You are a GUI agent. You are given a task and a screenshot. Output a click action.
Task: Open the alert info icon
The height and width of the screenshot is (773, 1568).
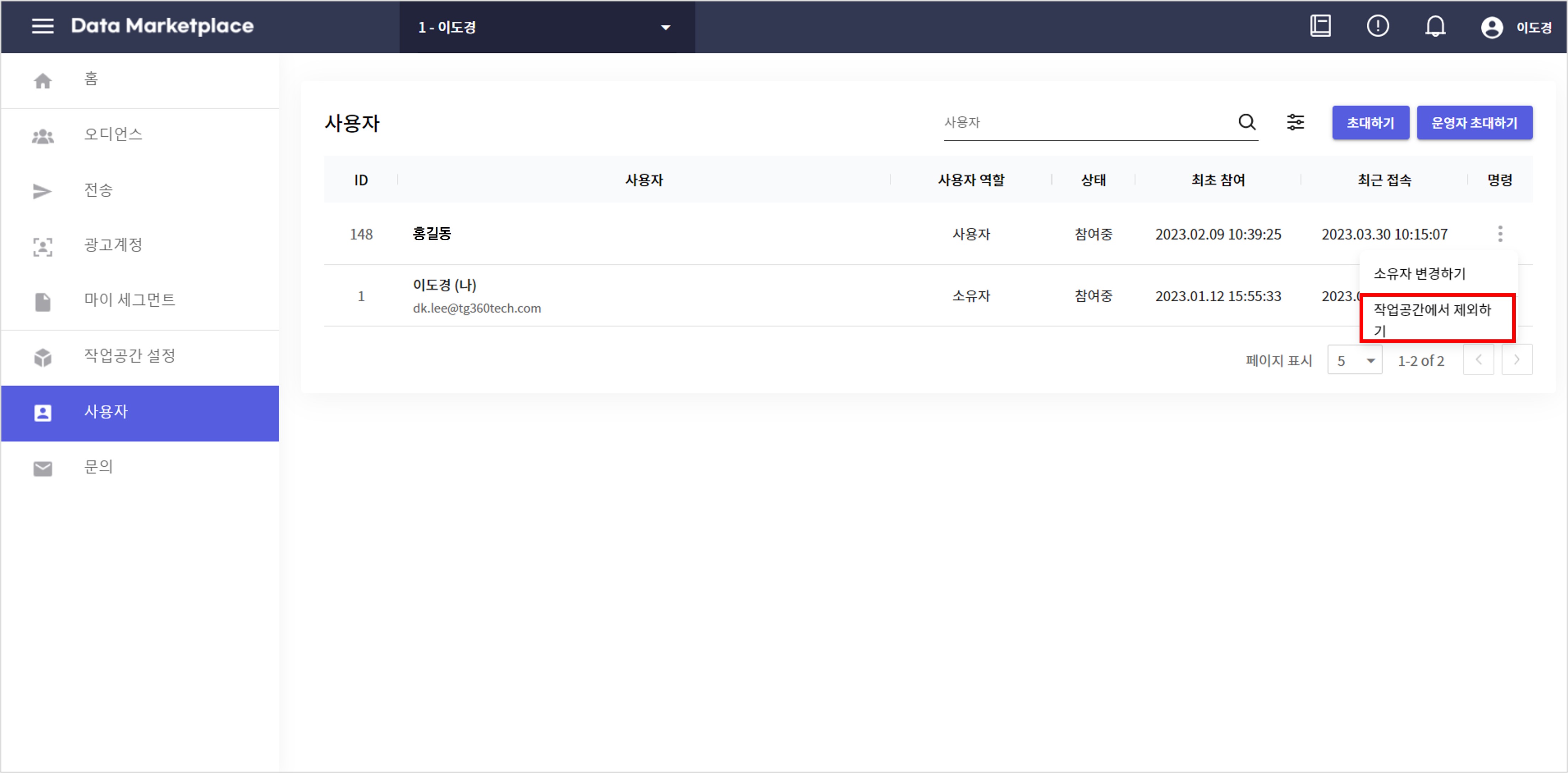1377,26
